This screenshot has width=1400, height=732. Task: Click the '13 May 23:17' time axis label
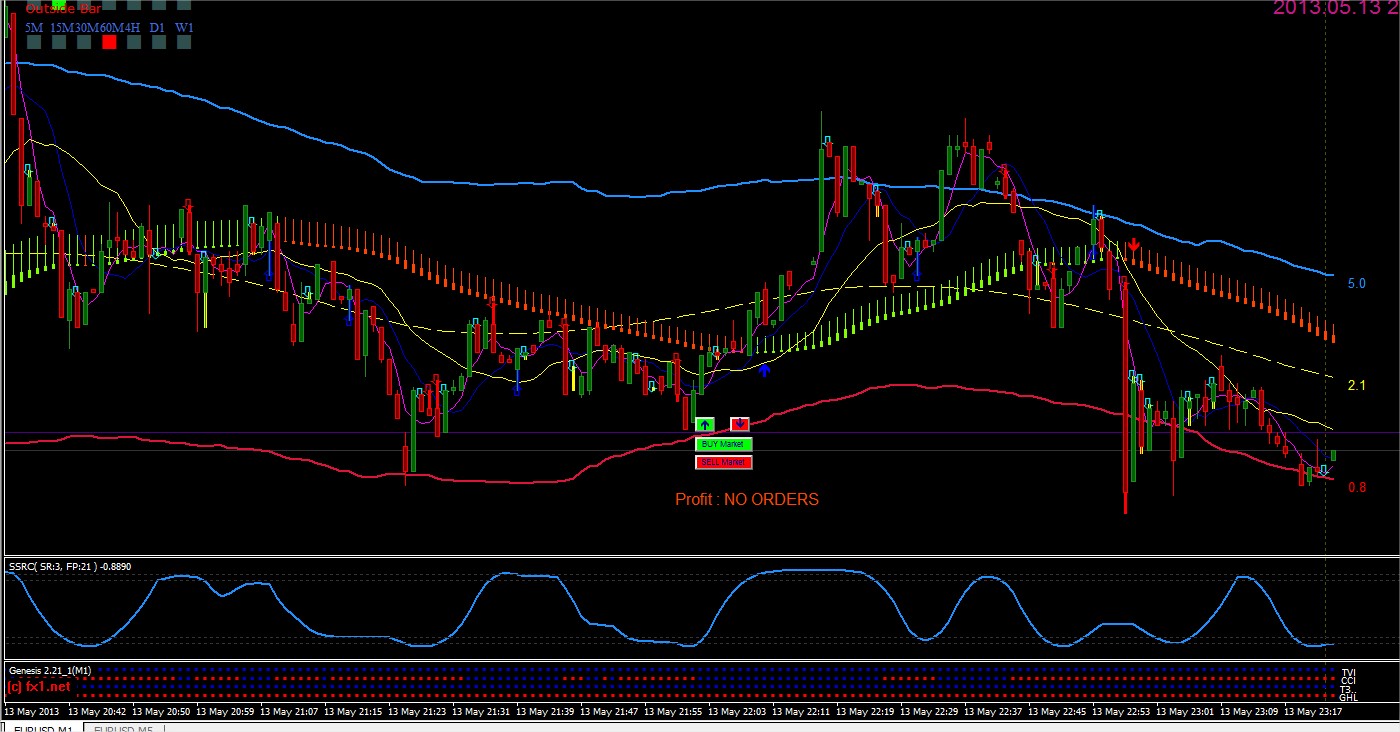(x=1313, y=712)
